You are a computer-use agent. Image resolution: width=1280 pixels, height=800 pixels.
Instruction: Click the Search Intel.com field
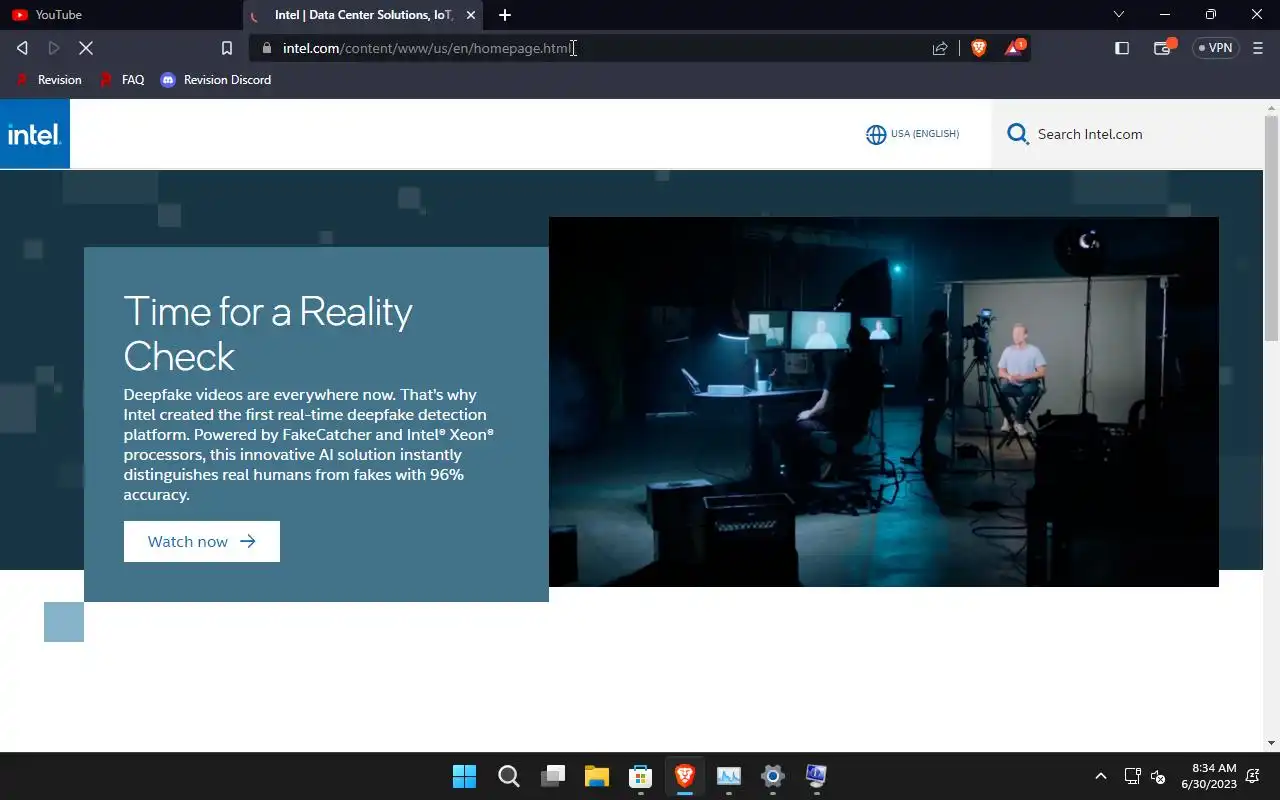click(1127, 134)
